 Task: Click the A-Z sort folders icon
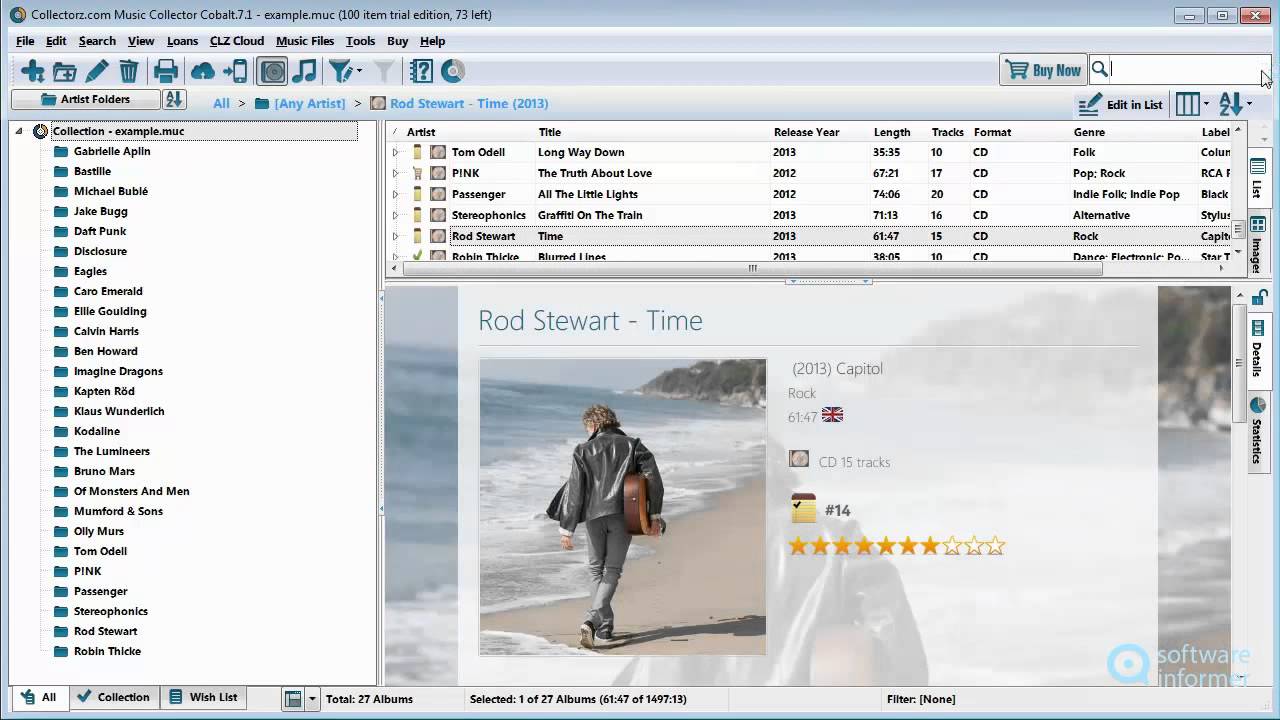(174, 99)
